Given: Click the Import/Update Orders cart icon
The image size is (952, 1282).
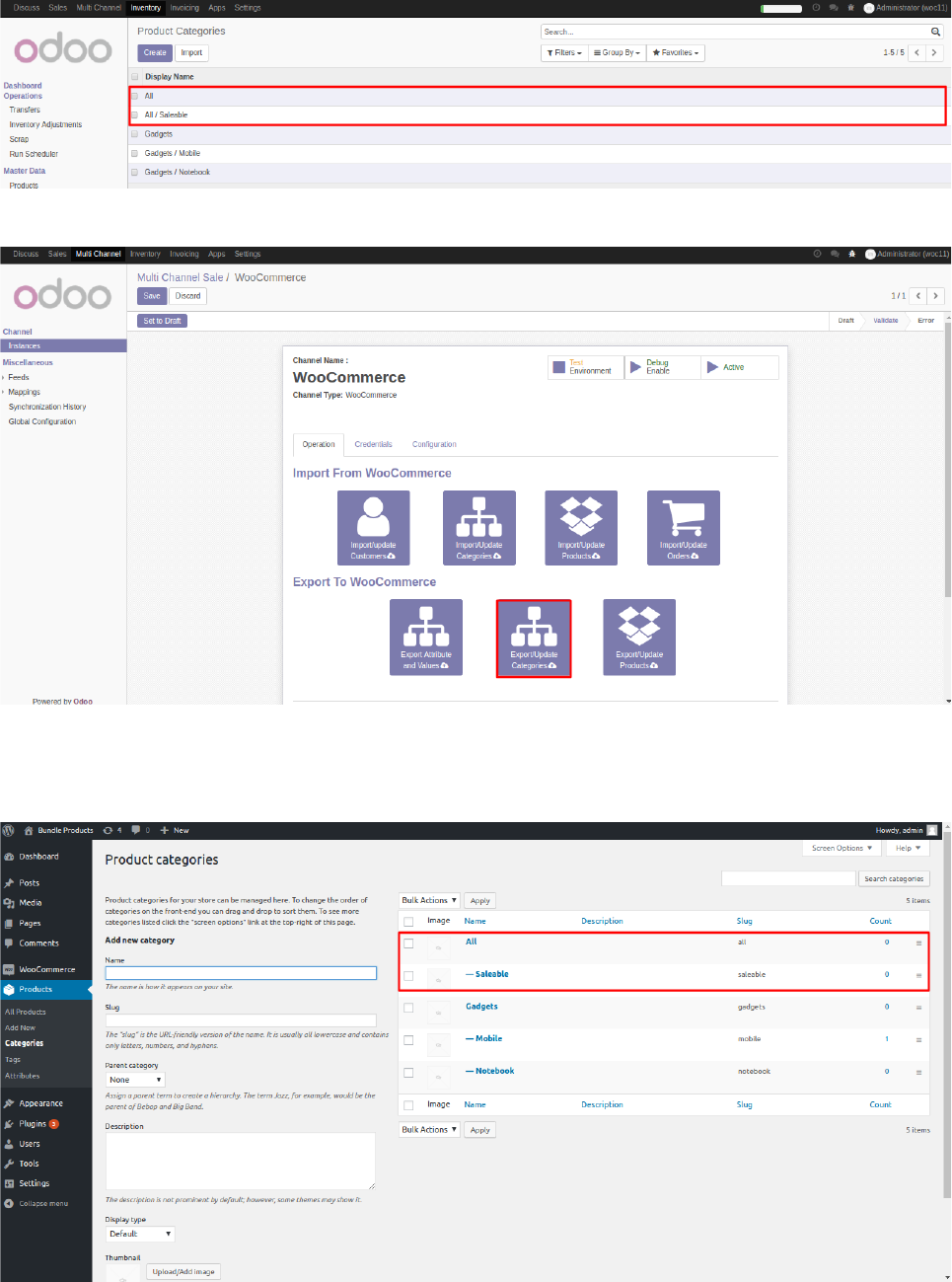Looking at the screenshot, I should pyautogui.click(x=683, y=528).
